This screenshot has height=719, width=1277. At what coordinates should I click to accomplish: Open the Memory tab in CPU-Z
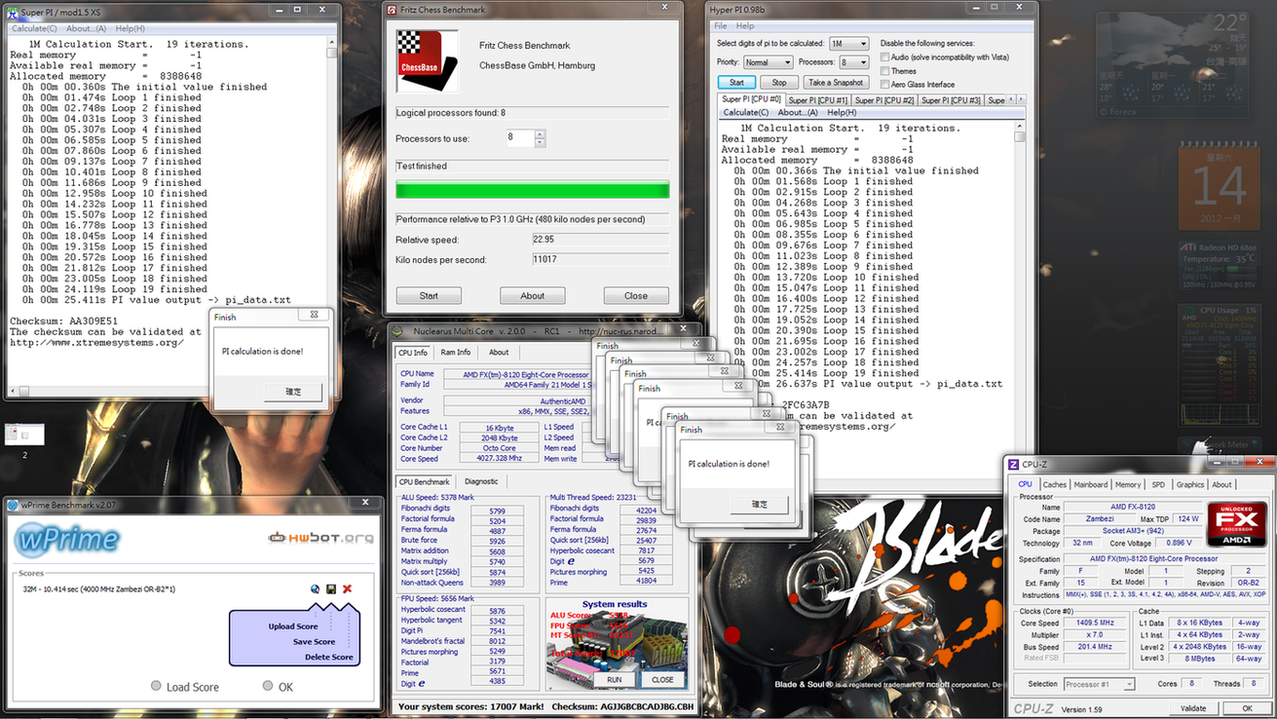pos(1129,484)
